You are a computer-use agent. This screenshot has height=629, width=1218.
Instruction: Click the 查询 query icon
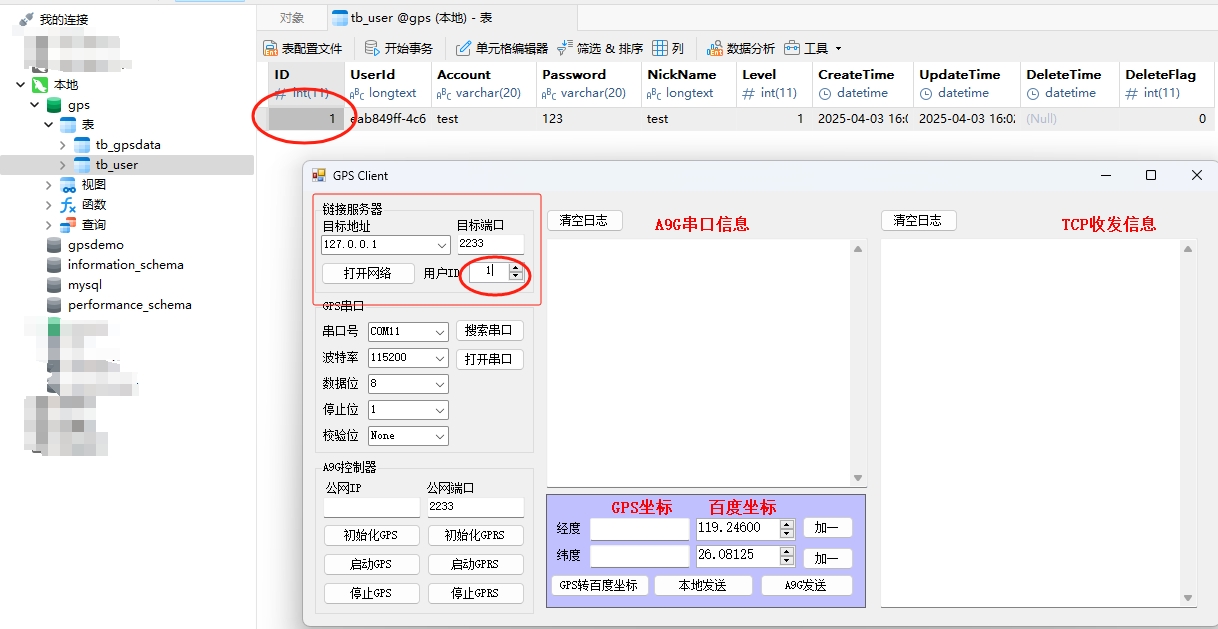(x=68, y=225)
